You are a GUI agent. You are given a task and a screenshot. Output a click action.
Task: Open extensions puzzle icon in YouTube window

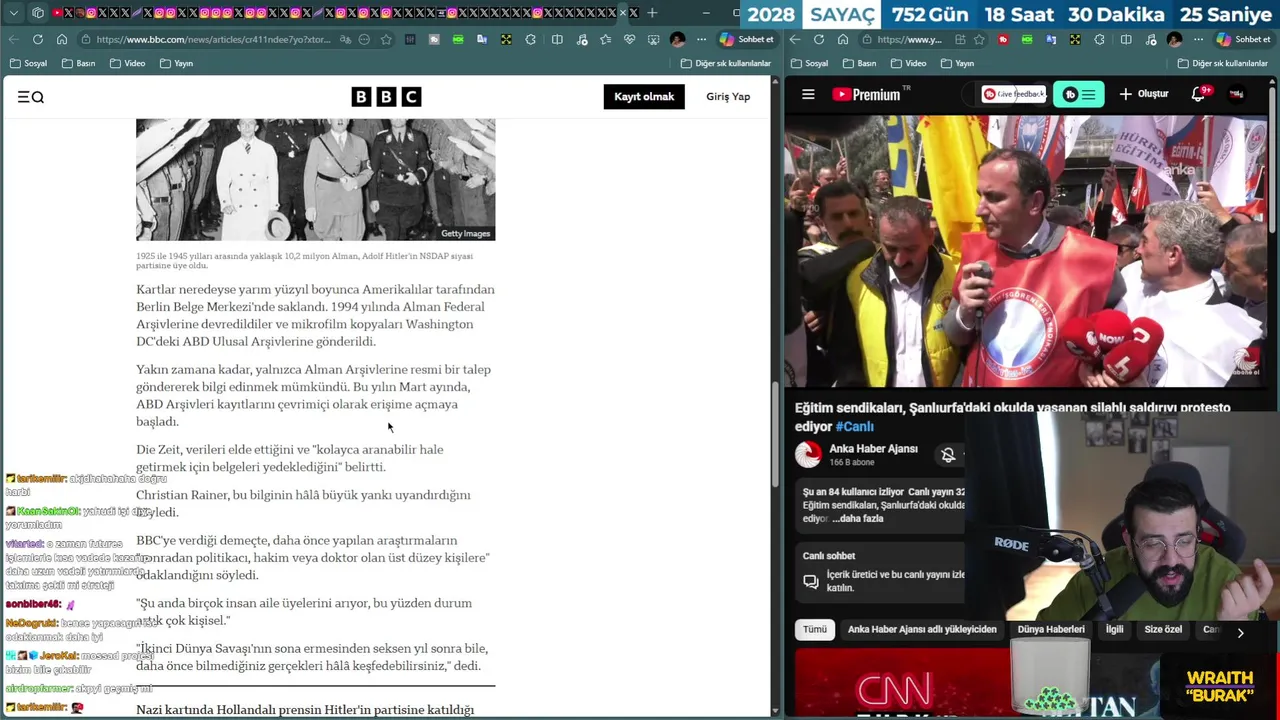point(1100,39)
